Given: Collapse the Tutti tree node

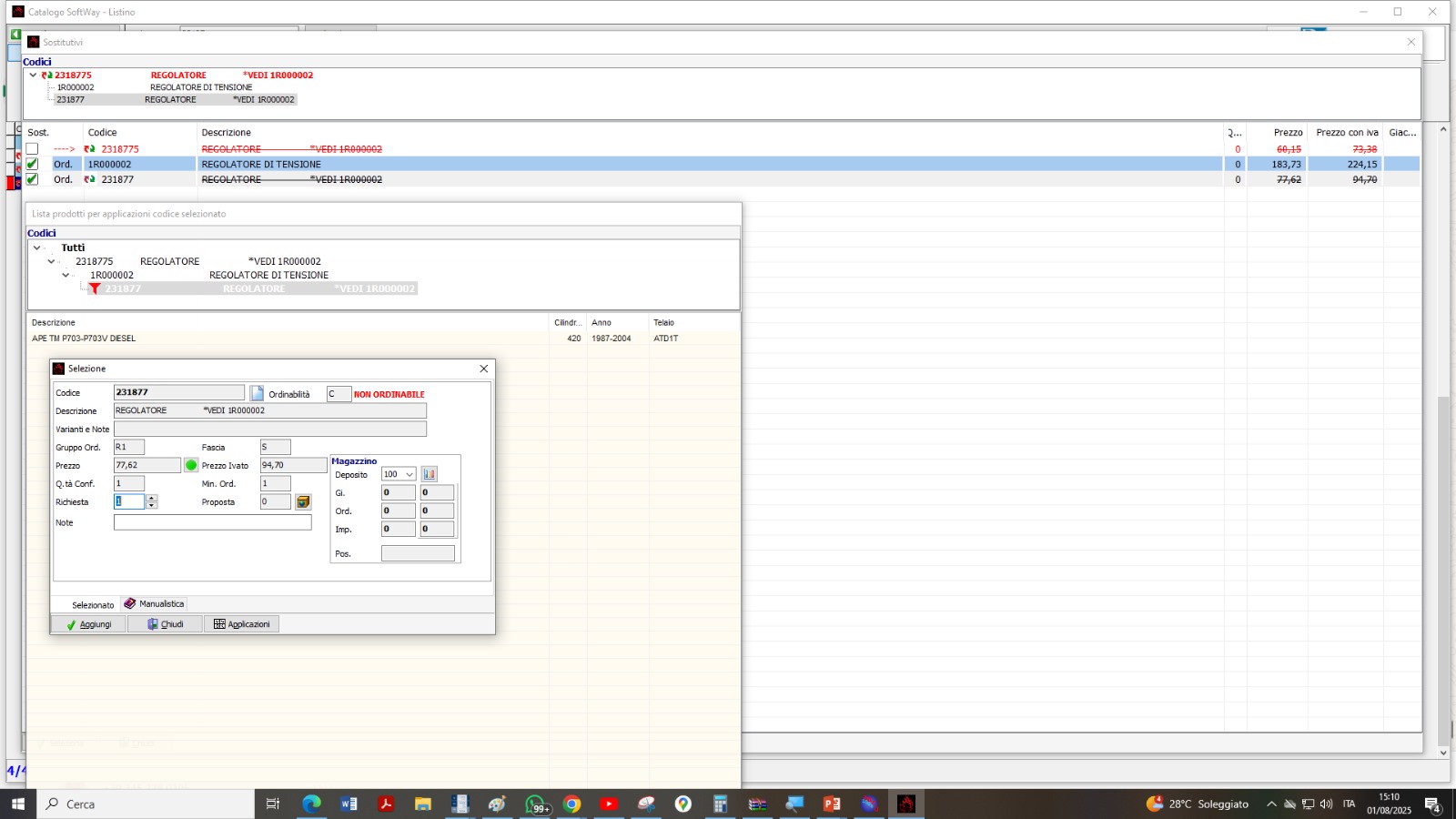Looking at the screenshot, I should (36, 248).
